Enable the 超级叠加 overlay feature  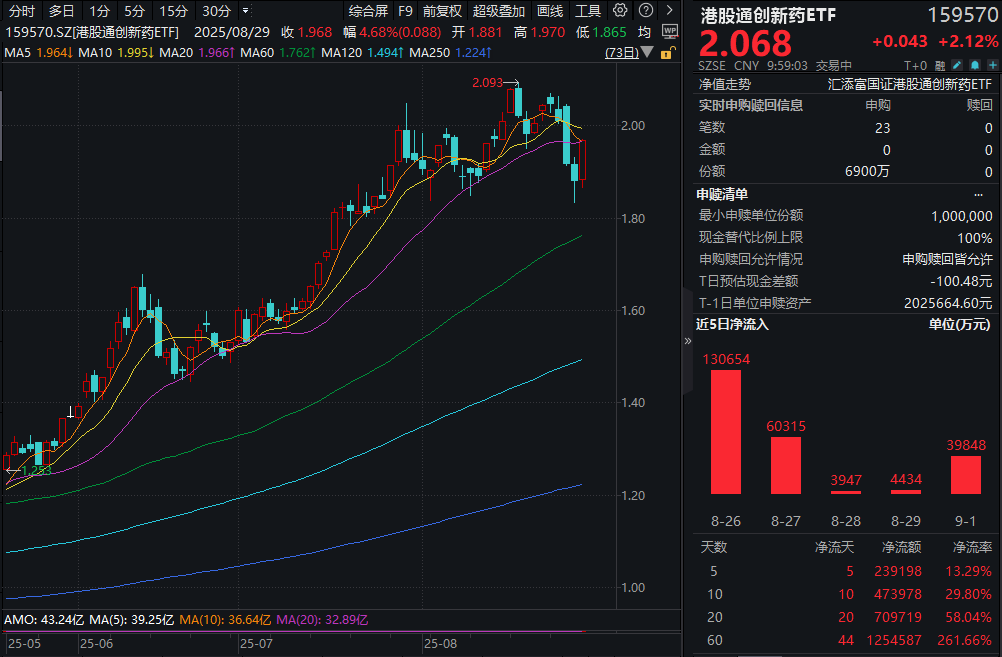tap(499, 11)
